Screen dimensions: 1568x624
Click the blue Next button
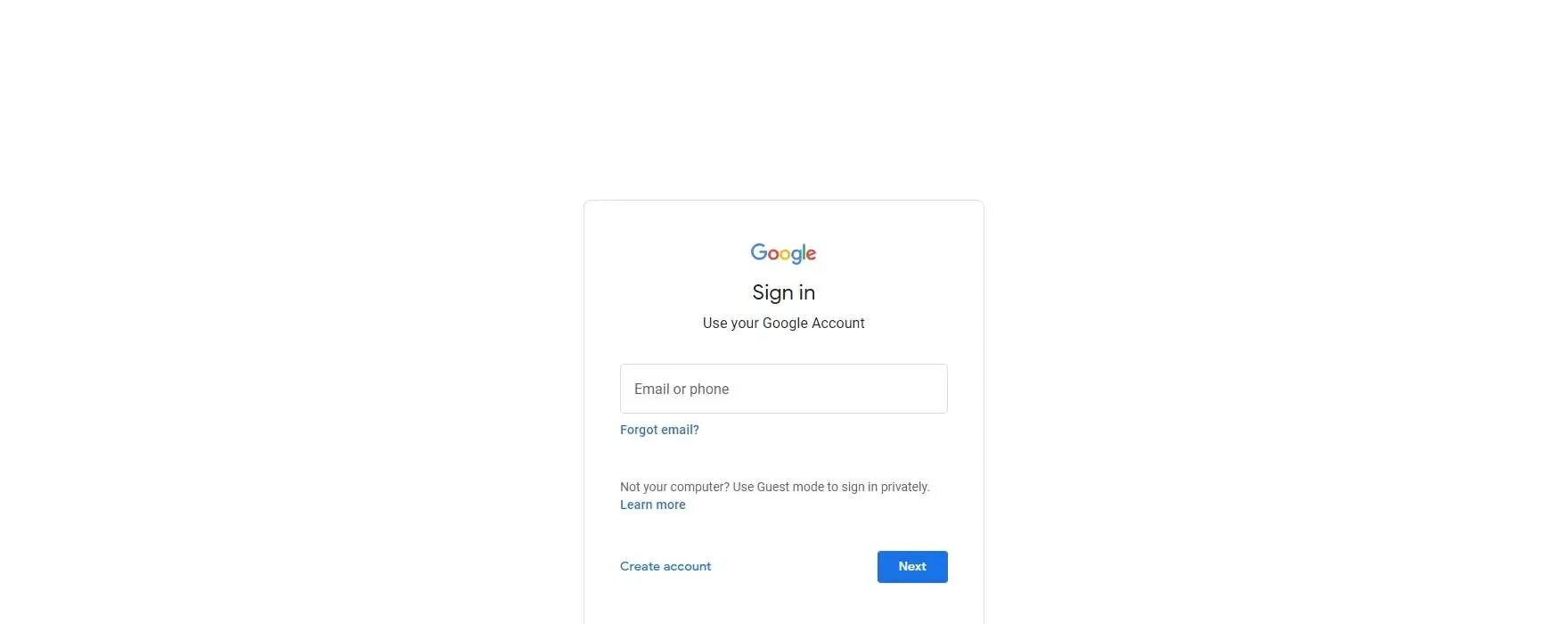(x=912, y=567)
